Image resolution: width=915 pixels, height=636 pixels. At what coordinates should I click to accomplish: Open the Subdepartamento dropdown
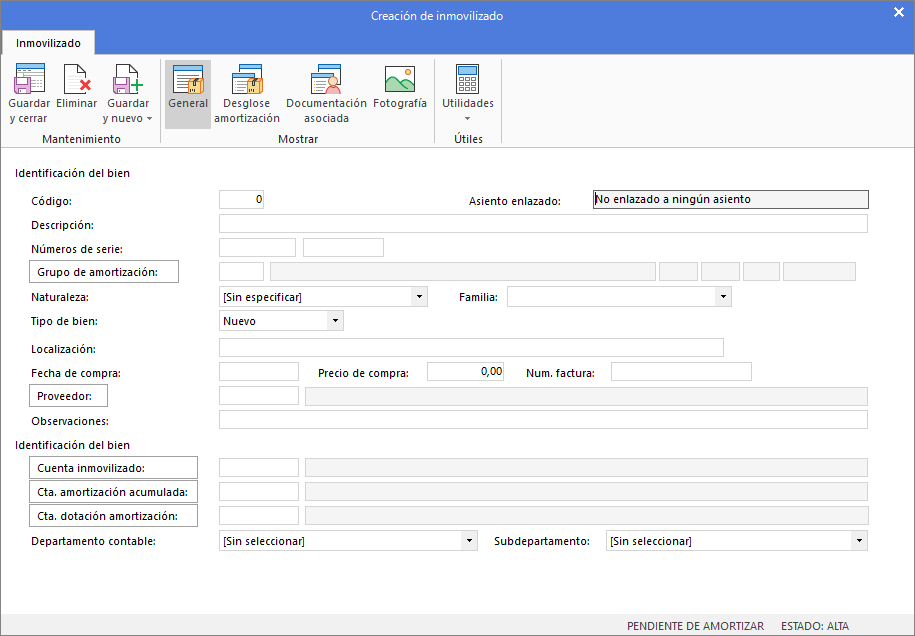click(x=859, y=541)
